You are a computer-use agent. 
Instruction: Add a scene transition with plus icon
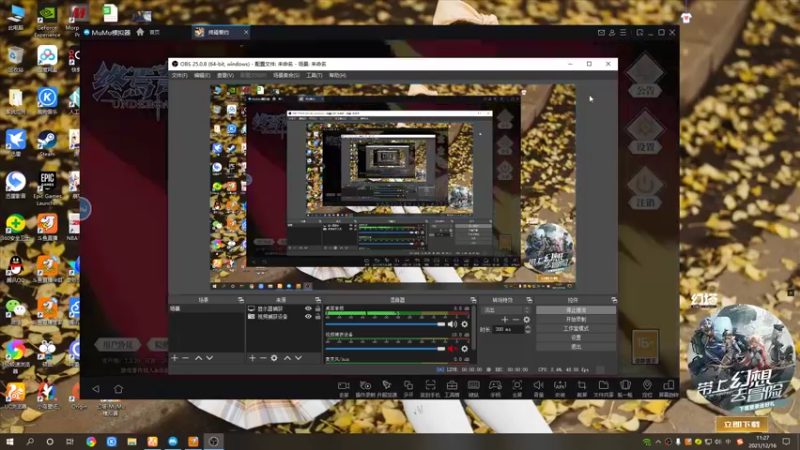click(505, 319)
